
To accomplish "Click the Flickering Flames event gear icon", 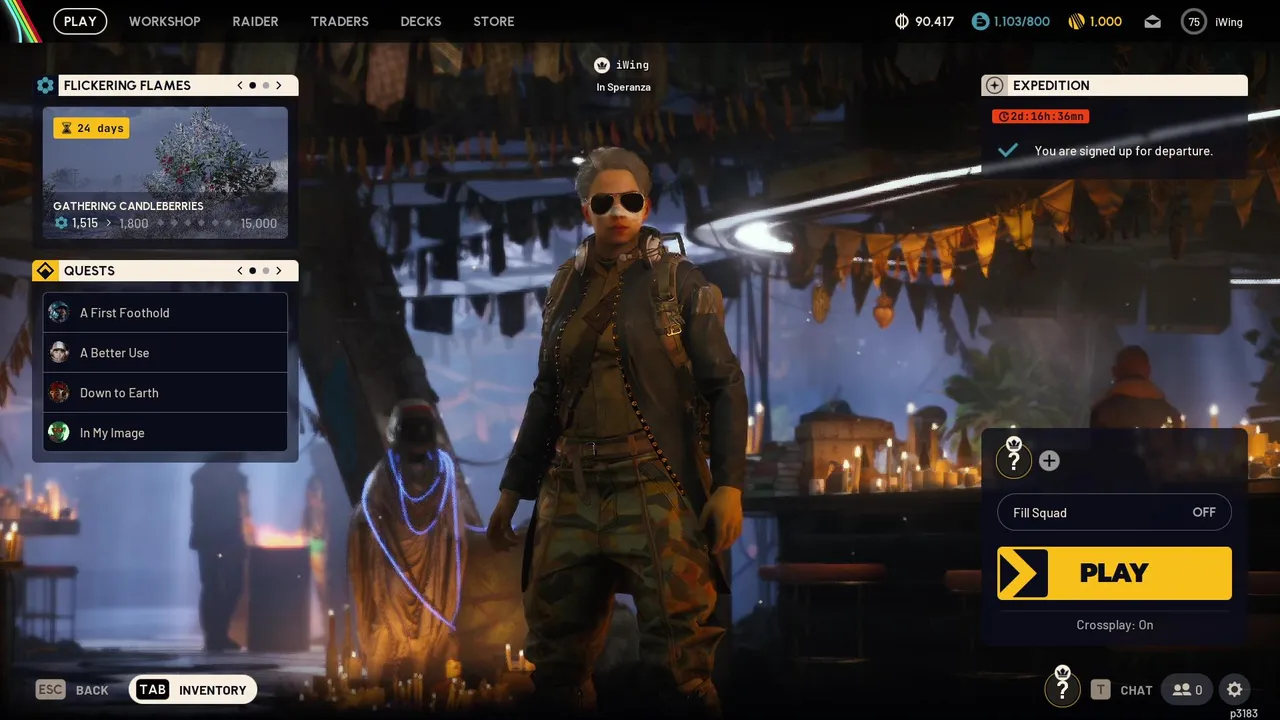I will tap(45, 86).
